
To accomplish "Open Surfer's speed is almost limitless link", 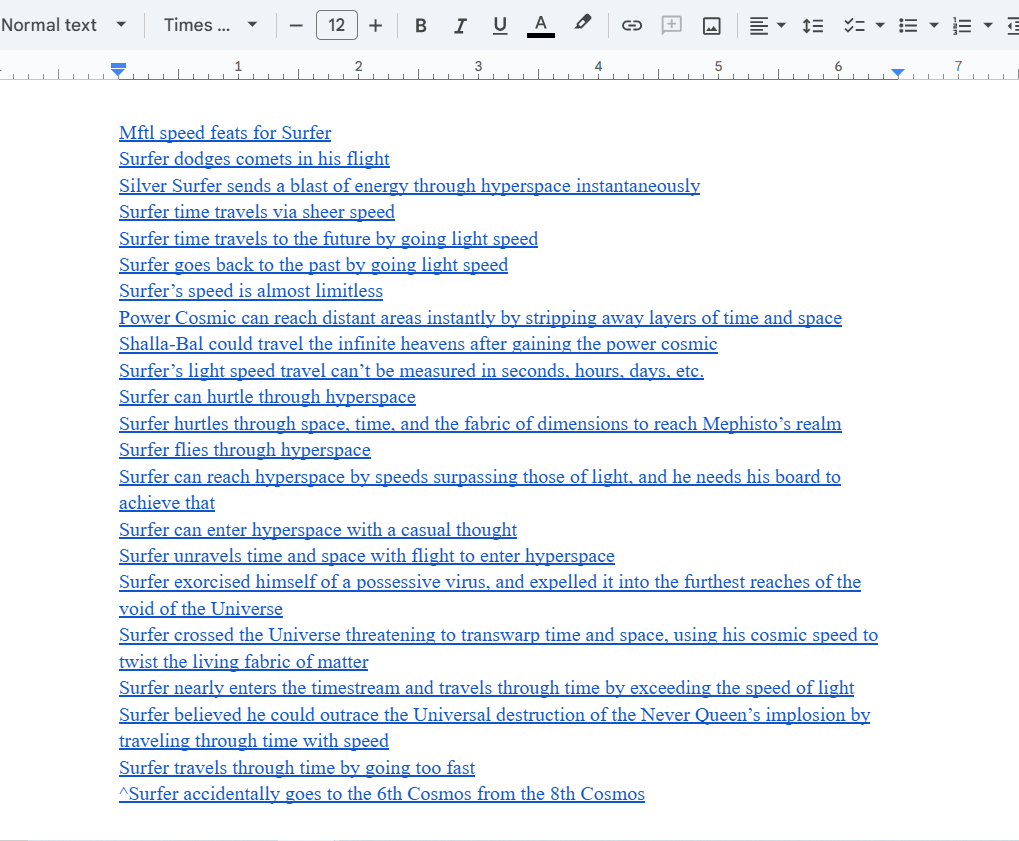I will point(251,291).
